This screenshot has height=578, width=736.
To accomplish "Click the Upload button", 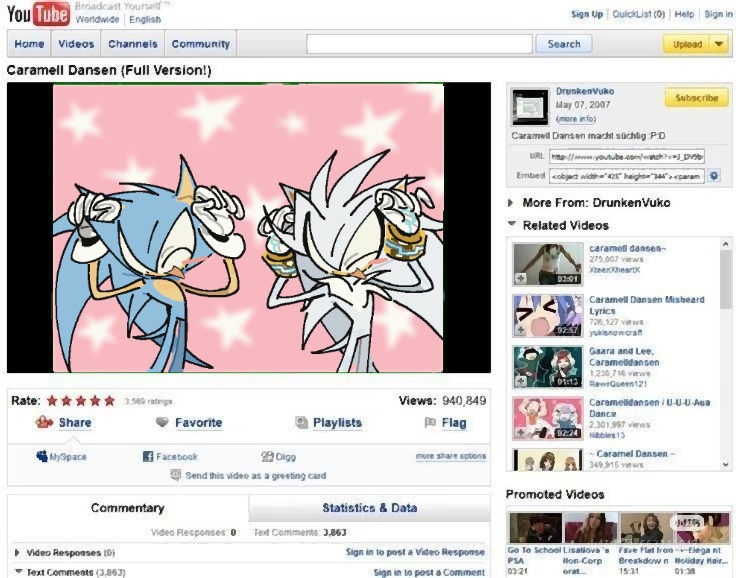I will click(x=688, y=44).
